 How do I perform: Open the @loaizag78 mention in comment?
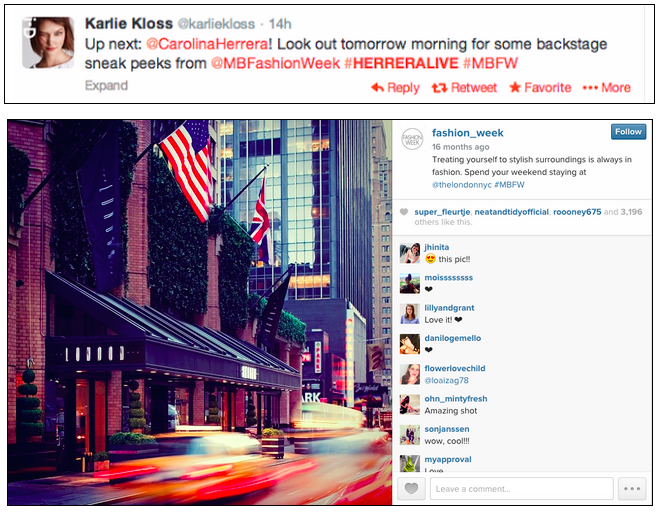(446, 381)
